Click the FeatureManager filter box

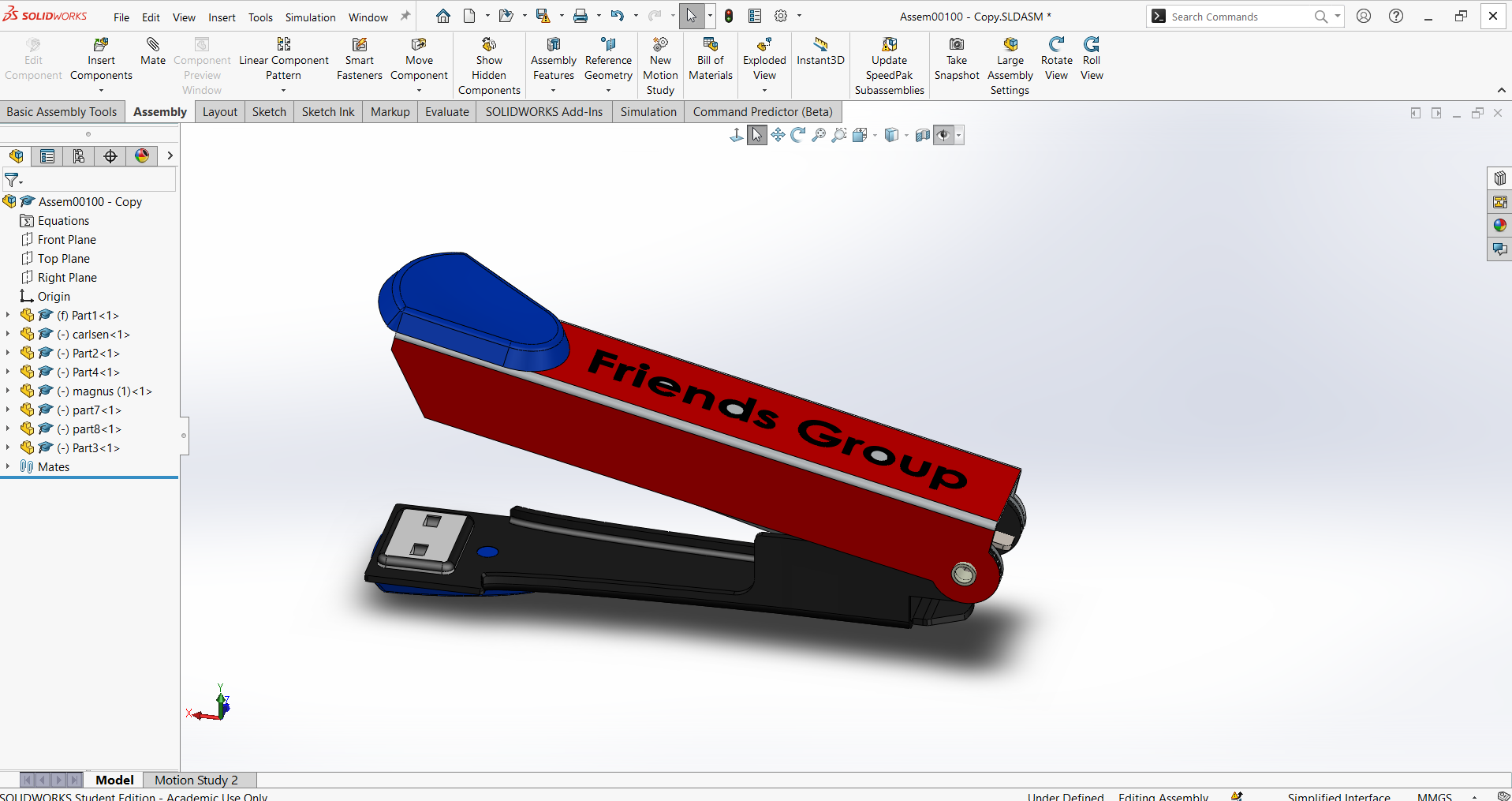click(x=88, y=180)
